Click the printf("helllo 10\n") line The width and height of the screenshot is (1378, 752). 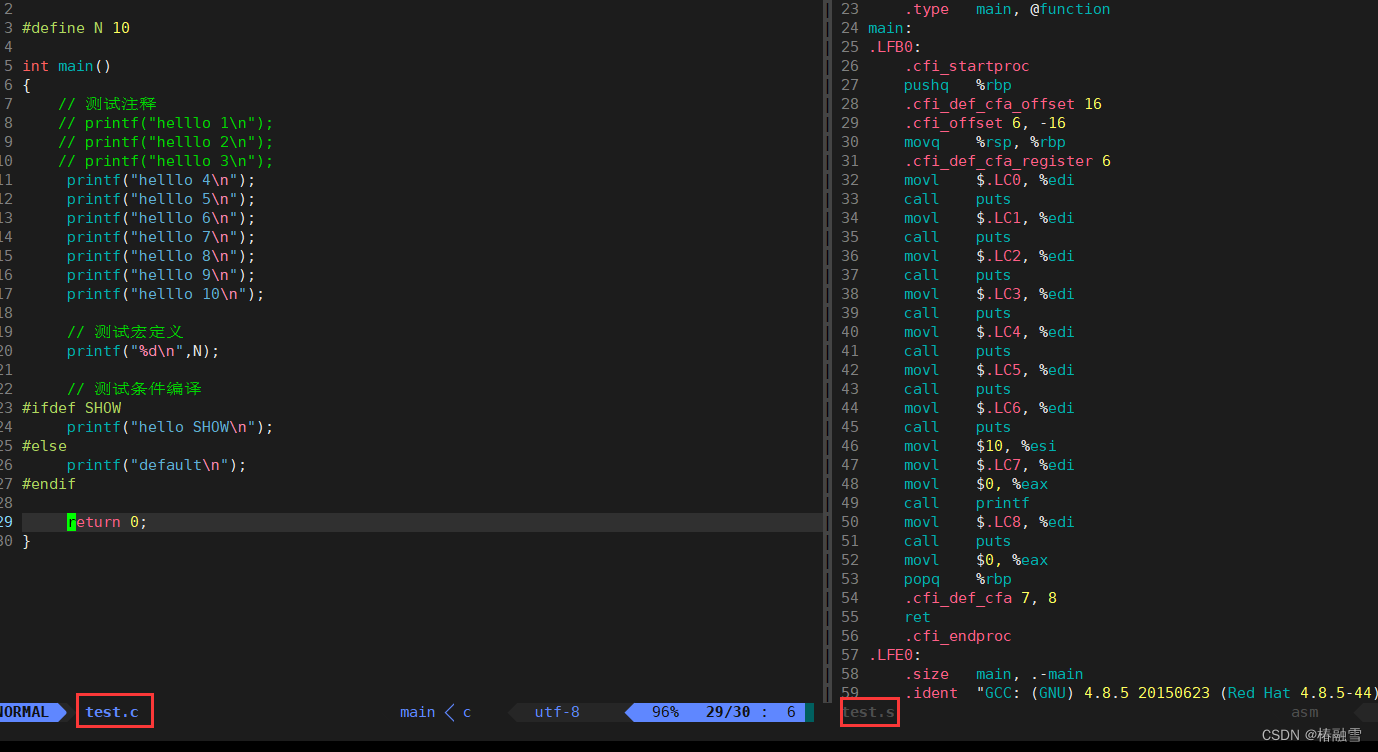[x=166, y=294]
